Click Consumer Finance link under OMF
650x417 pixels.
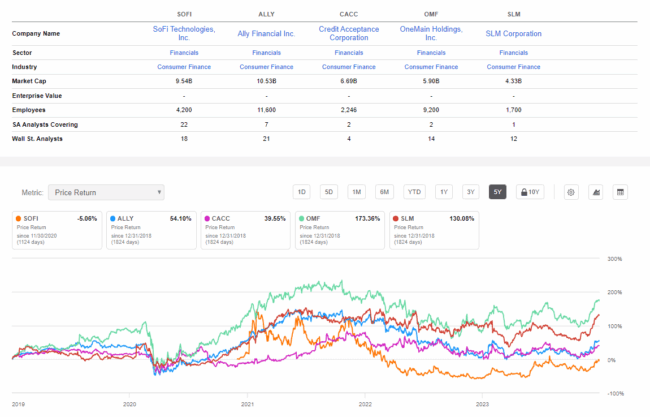tap(431, 67)
